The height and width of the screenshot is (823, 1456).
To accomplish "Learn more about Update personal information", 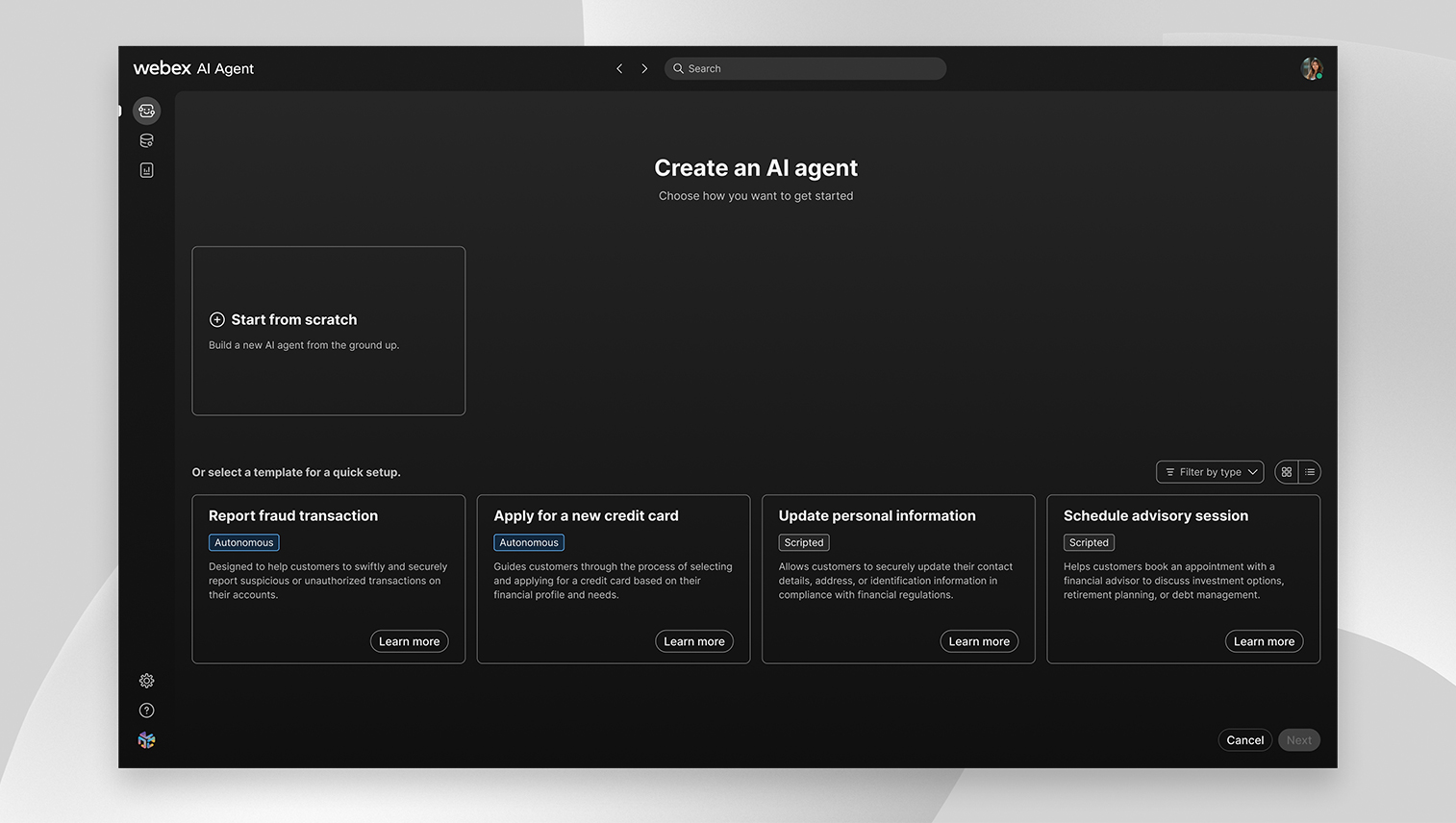I will [x=978, y=641].
